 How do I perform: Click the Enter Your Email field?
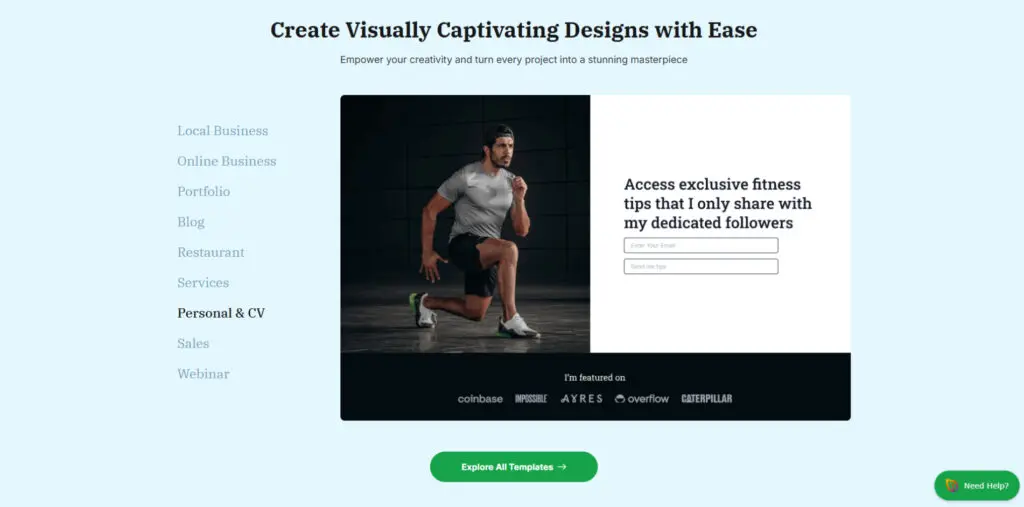click(701, 246)
